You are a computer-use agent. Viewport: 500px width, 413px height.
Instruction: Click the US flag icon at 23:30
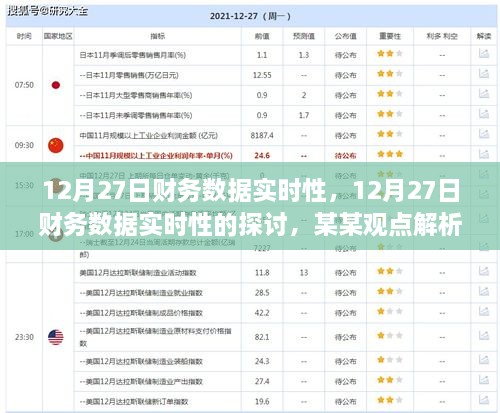tap(56, 337)
